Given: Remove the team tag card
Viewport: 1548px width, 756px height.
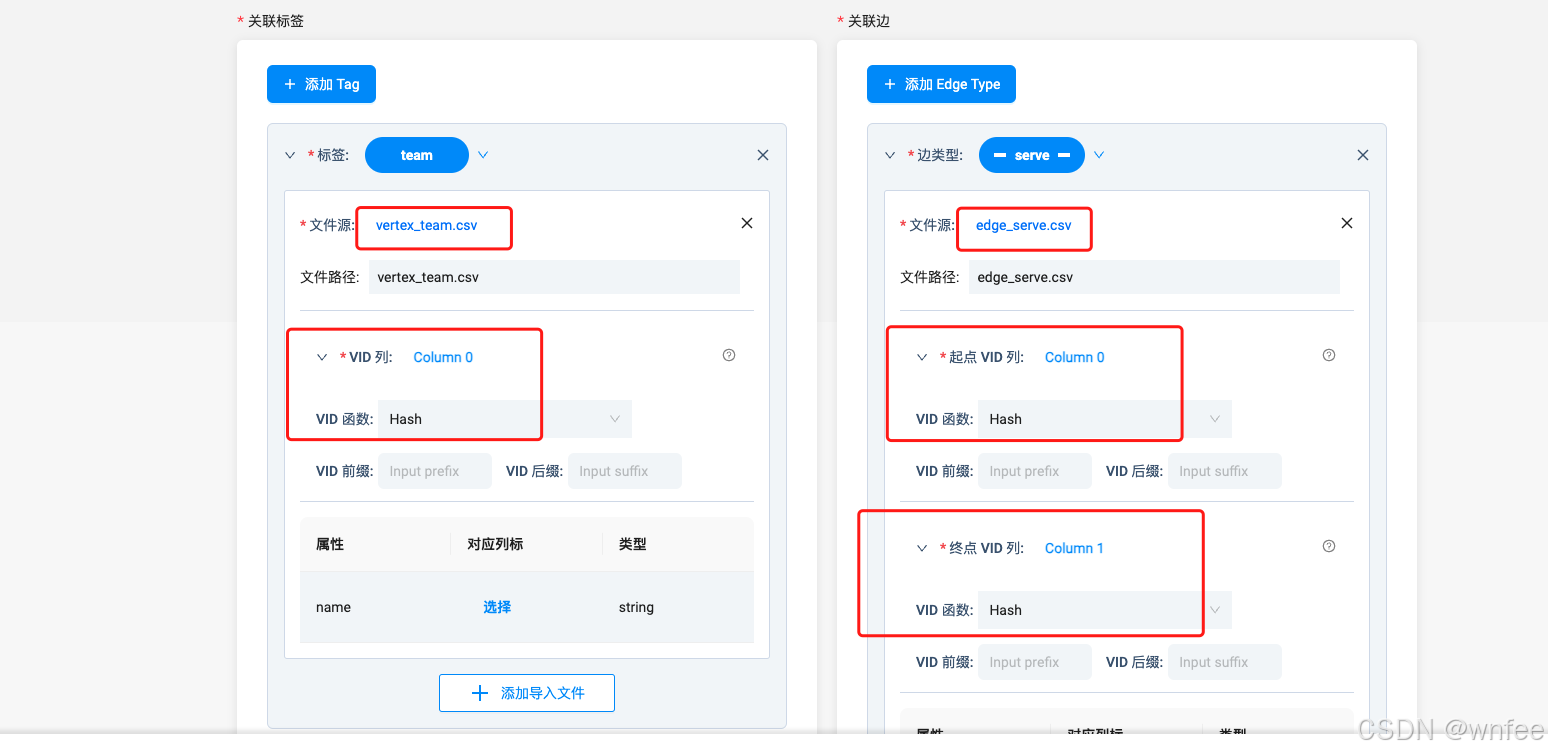Looking at the screenshot, I should [x=763, y=155].
